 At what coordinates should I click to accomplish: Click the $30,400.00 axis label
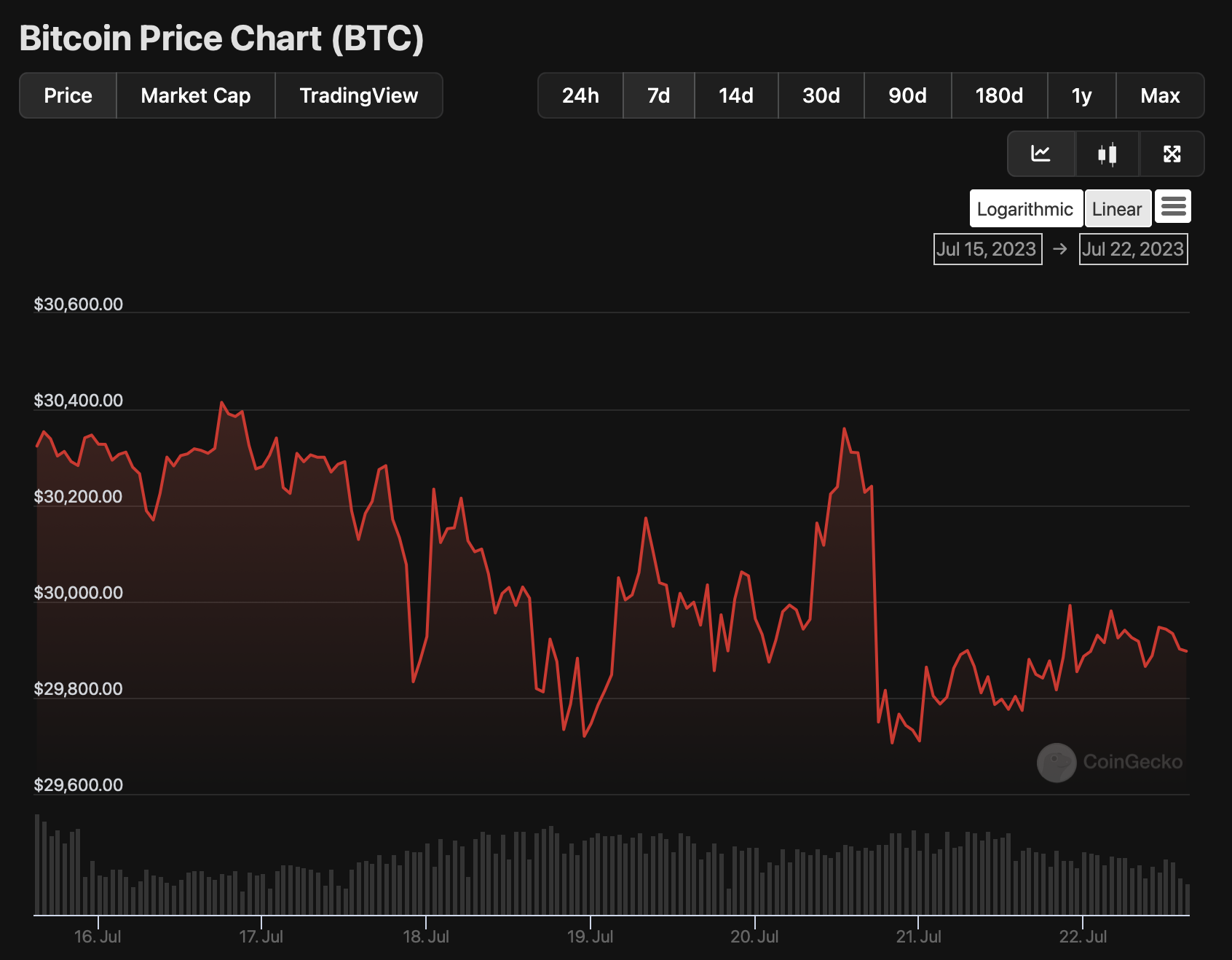[x=79, y=401]
